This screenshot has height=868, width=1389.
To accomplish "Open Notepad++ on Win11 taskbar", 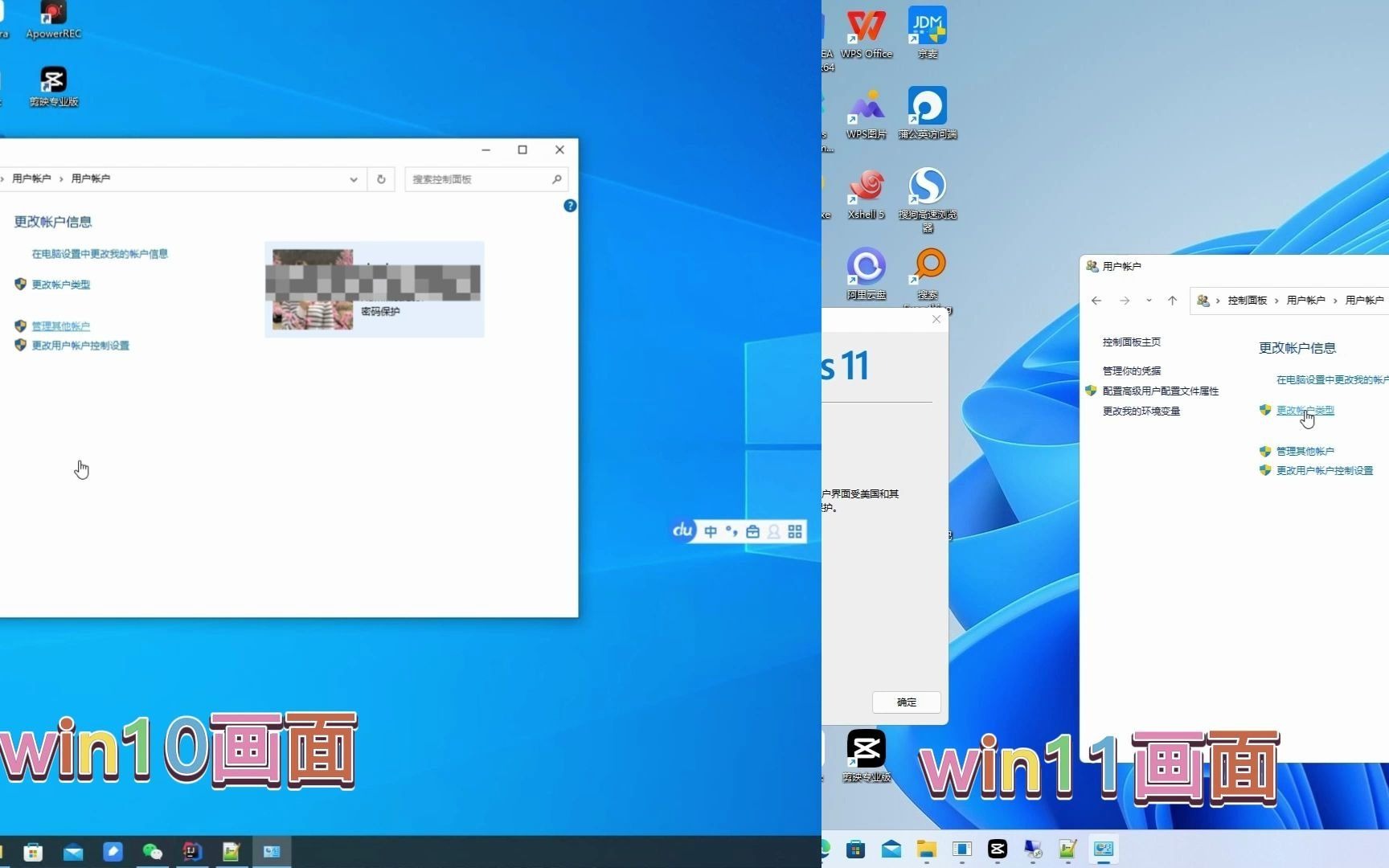I will (1068, 849).
